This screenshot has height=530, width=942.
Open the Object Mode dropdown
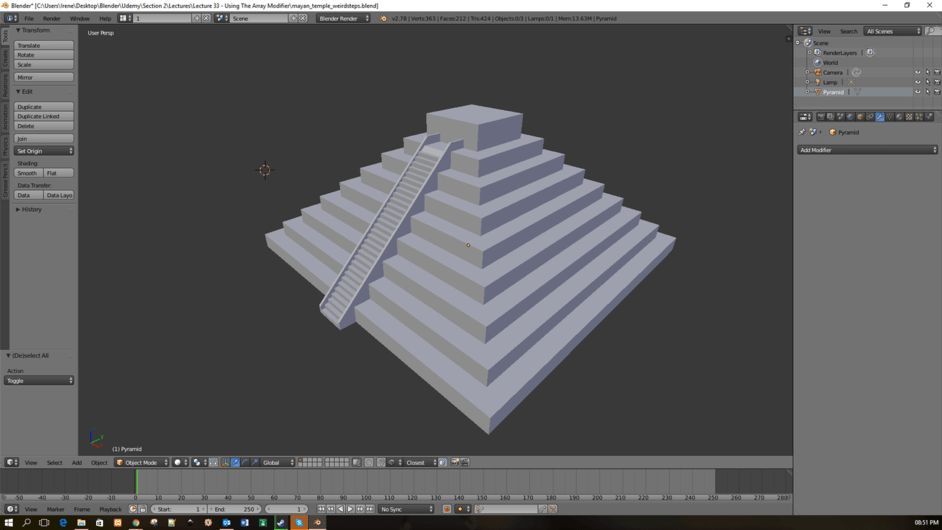pyautogui.click(x=141, y=463)
